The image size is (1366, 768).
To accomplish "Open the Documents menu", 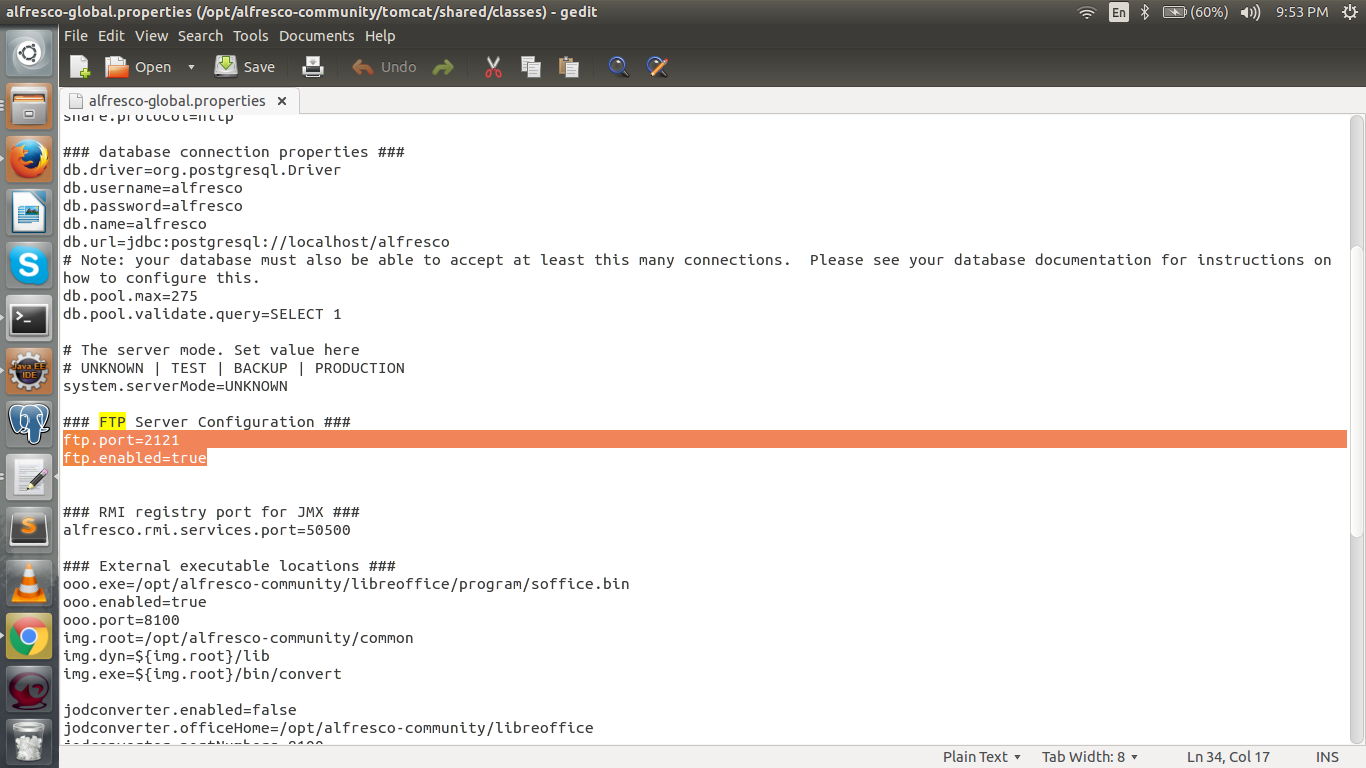I will 316,35.
